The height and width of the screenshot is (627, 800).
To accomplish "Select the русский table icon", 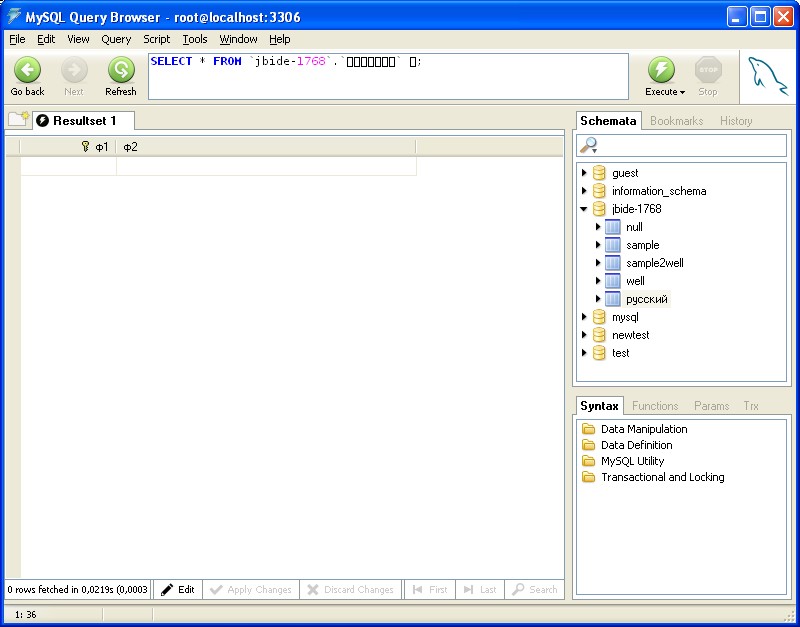I will 613,299.
